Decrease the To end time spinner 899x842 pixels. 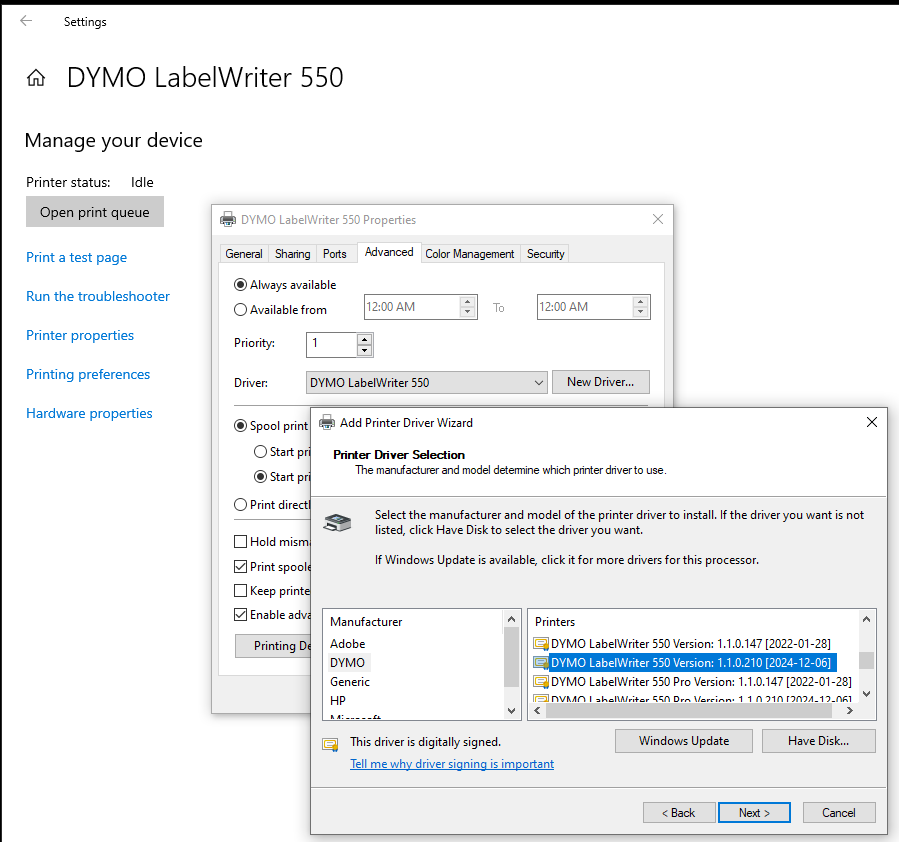tap(640, 312)
